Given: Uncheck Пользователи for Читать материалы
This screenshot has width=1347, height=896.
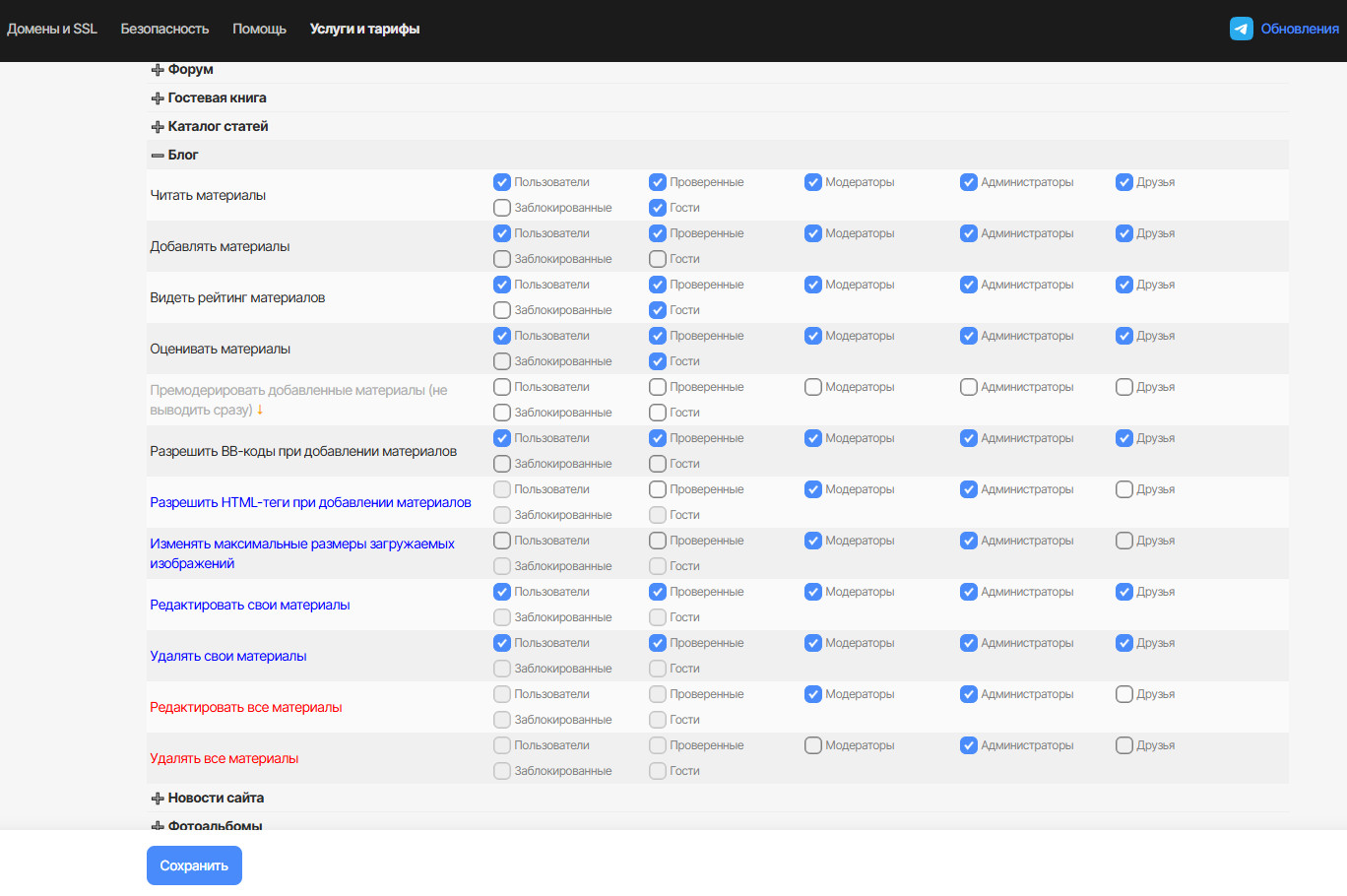Looking at the screenshot, I should (502, 182).
